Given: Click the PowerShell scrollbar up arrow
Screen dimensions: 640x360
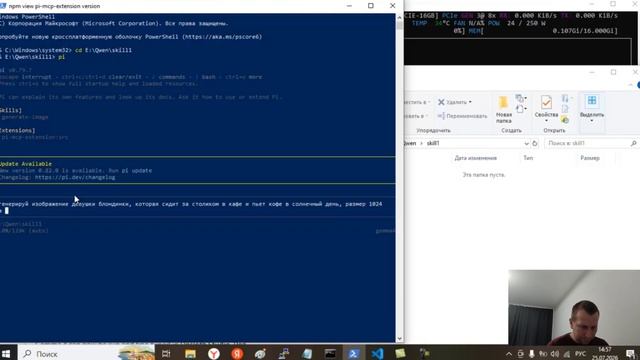Looking at the screenshot, I should click(x=399, y=18).
